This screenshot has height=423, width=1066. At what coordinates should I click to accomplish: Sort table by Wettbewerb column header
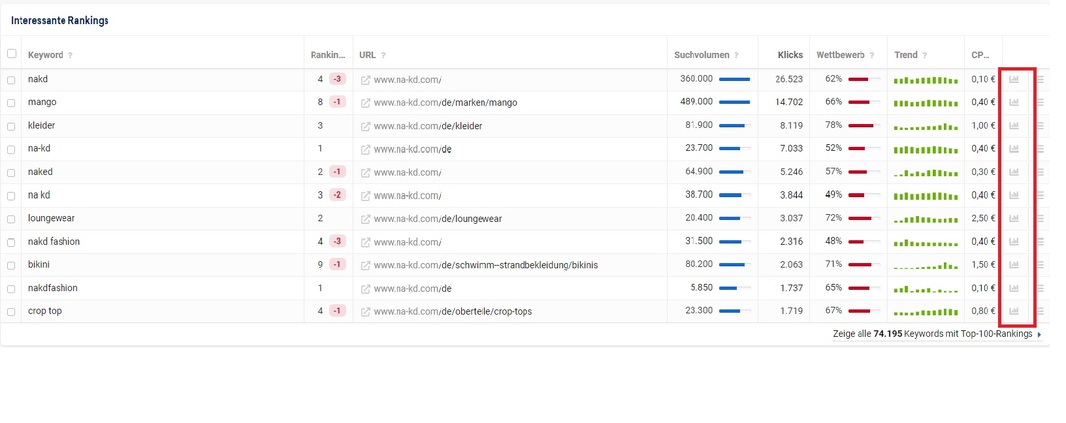[x=841, y=55]
